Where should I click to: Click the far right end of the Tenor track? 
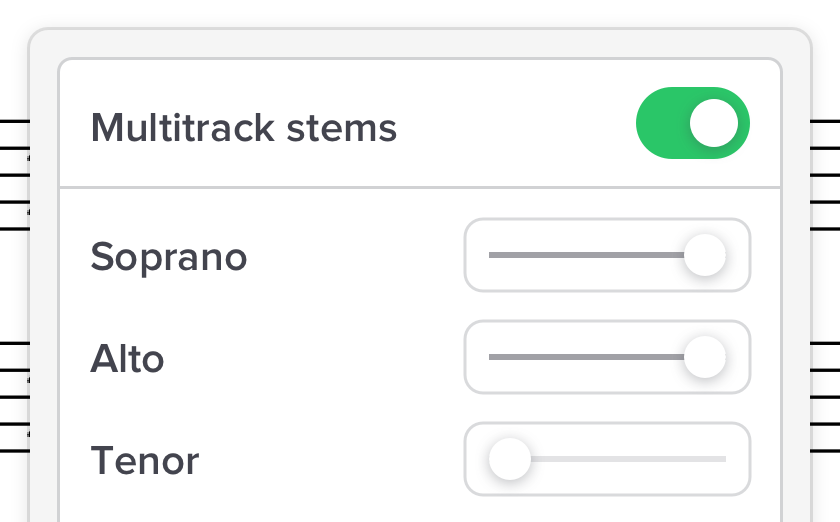[x=724, y=459]
